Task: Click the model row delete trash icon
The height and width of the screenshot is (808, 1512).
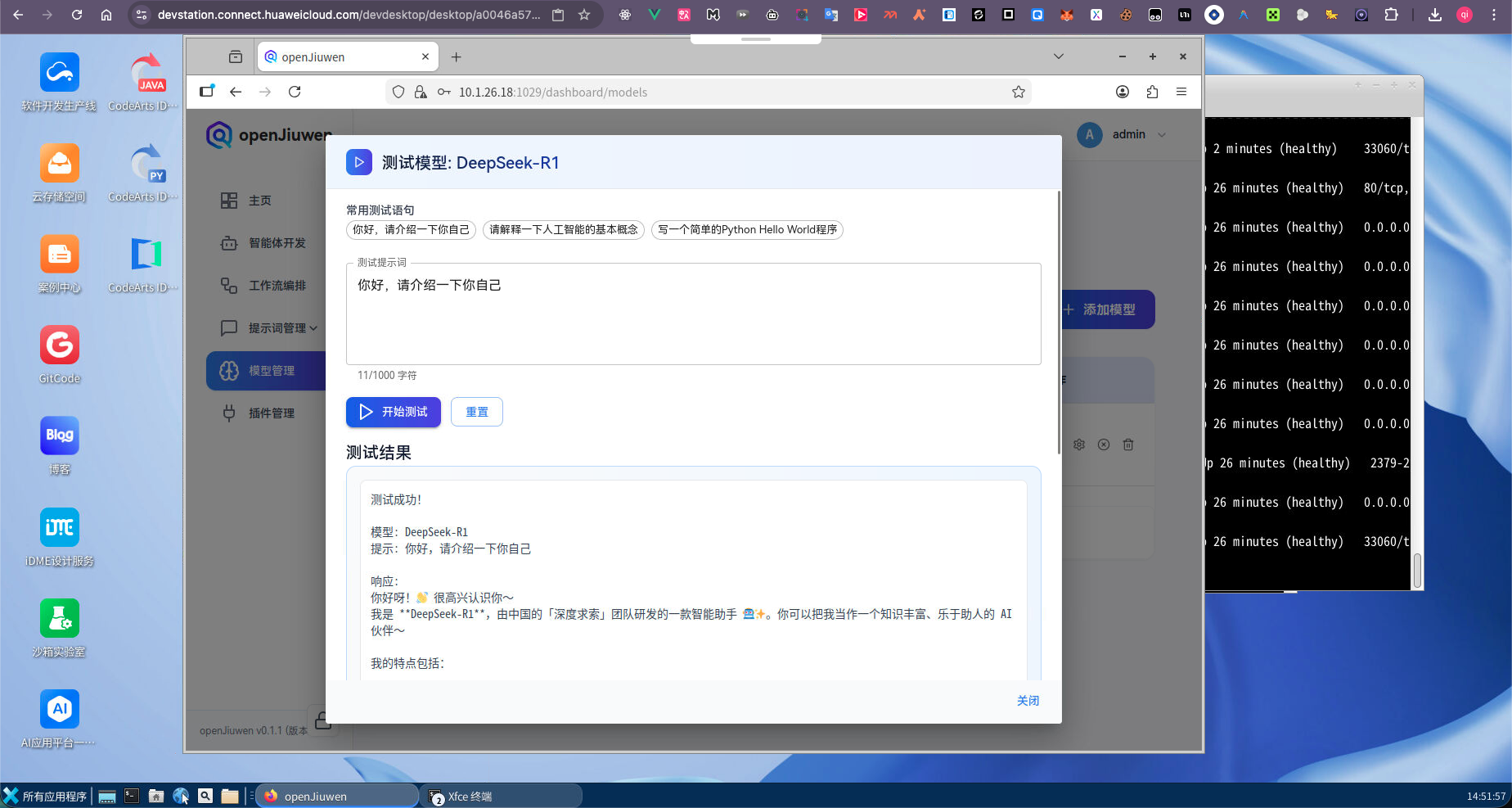Action: pyautogui.click(x=1128, y=445)
